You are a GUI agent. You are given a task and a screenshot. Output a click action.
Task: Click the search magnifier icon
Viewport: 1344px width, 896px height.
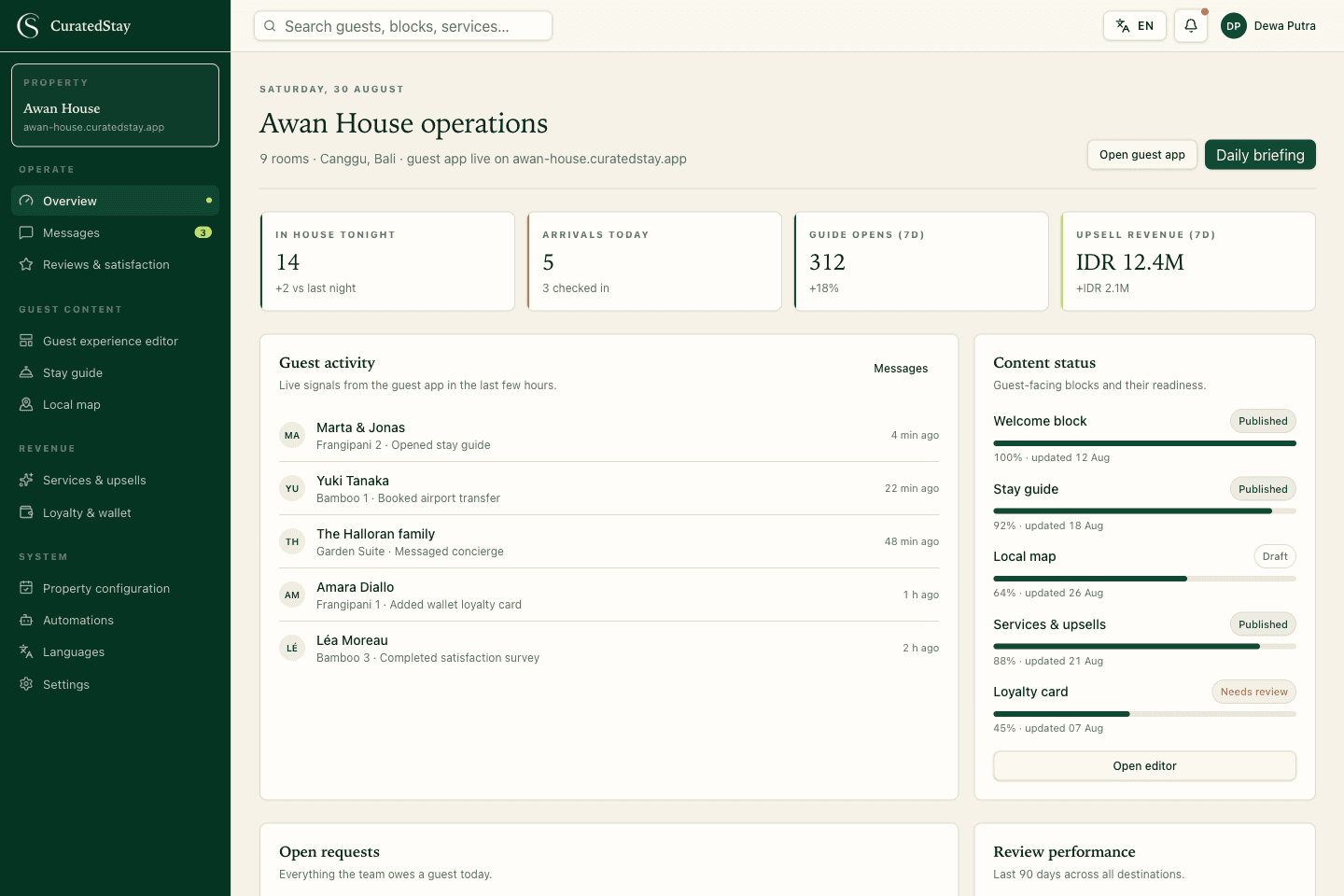tap(270, 26)
